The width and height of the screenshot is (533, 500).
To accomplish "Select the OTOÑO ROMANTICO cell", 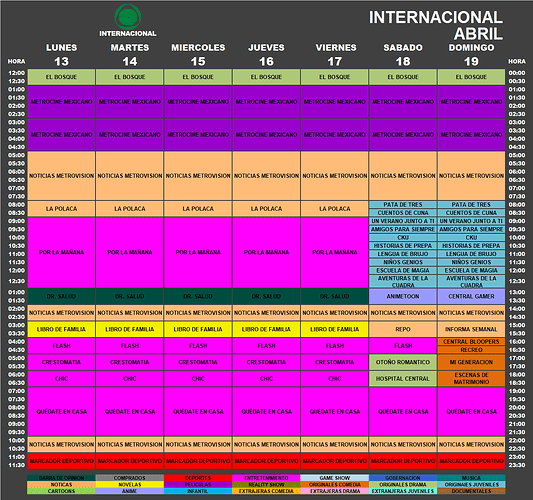I will [403, 362].
